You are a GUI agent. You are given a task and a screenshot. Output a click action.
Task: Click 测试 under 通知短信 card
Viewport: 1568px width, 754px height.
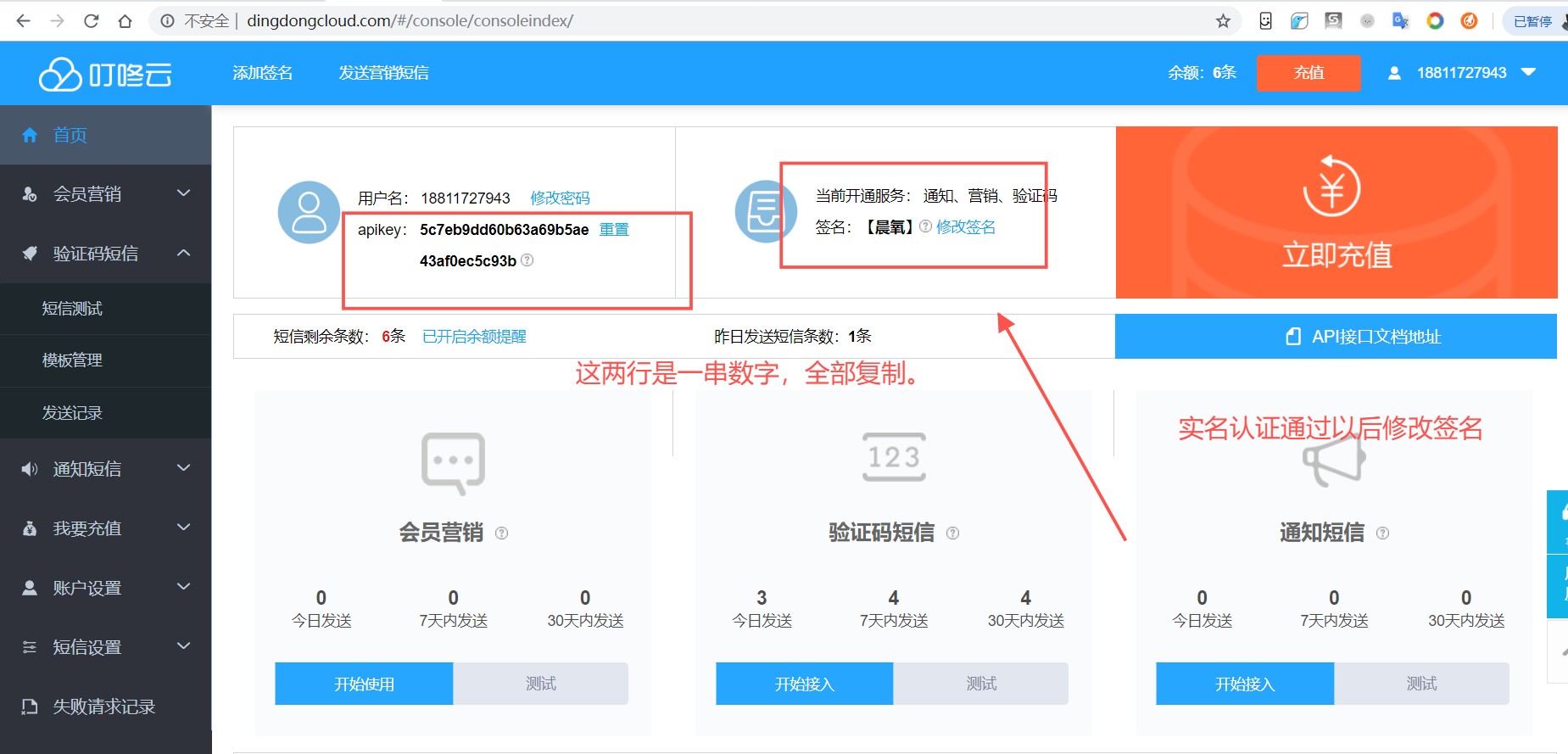point(1422,684)
